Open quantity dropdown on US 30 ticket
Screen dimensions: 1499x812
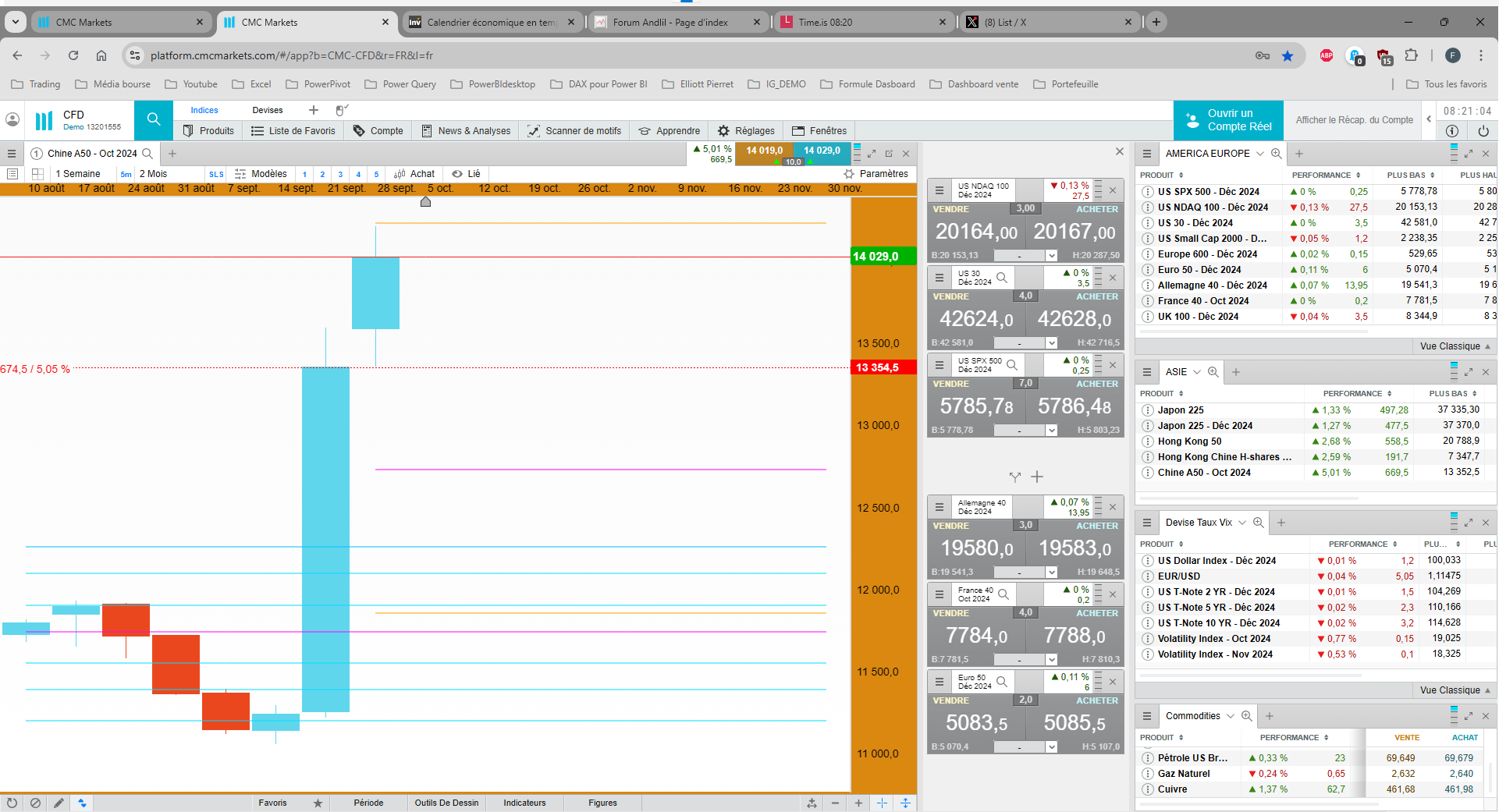(x=1051, y=343)
